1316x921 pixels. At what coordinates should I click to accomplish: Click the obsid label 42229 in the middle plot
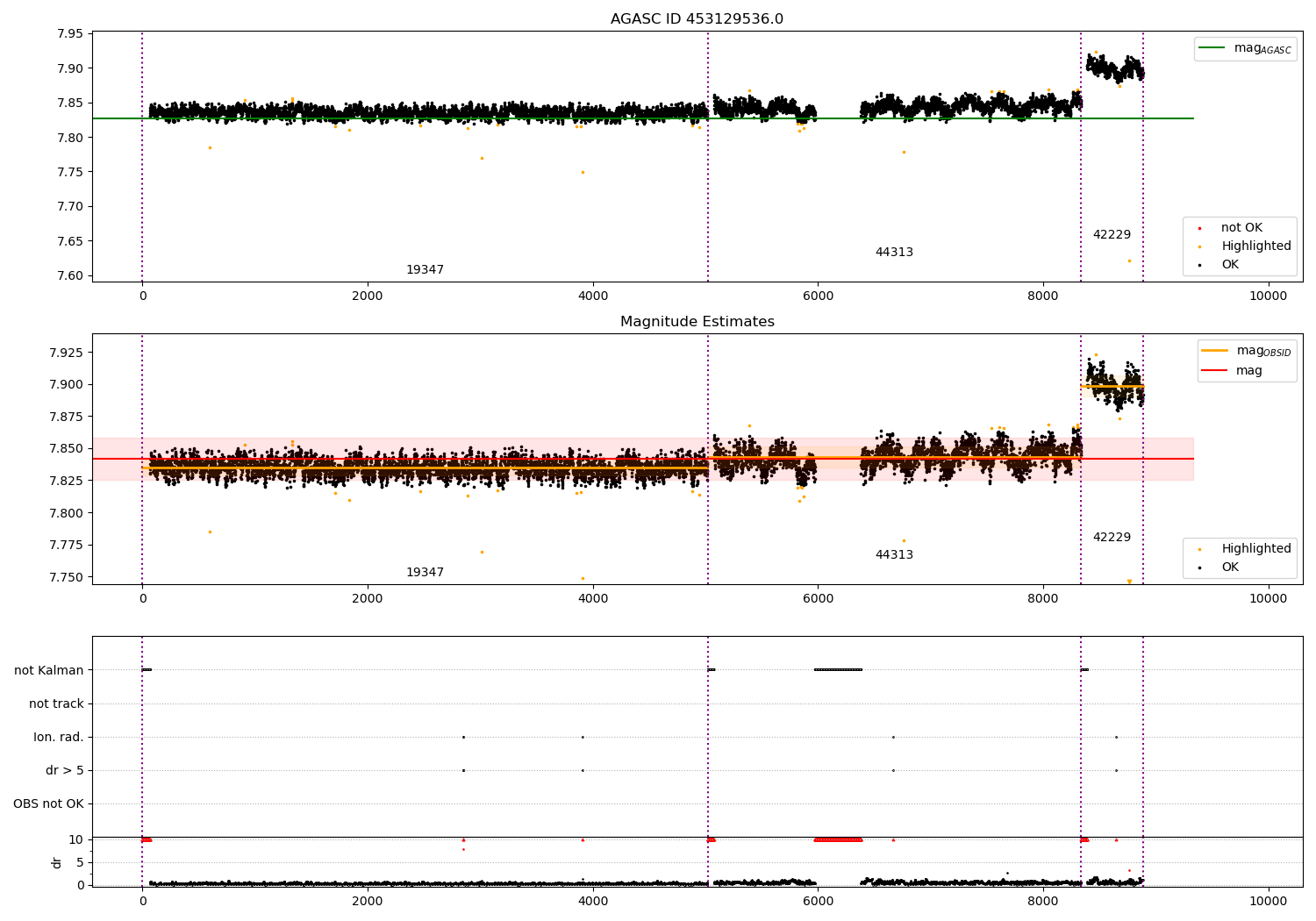(x=1112, y=538)
